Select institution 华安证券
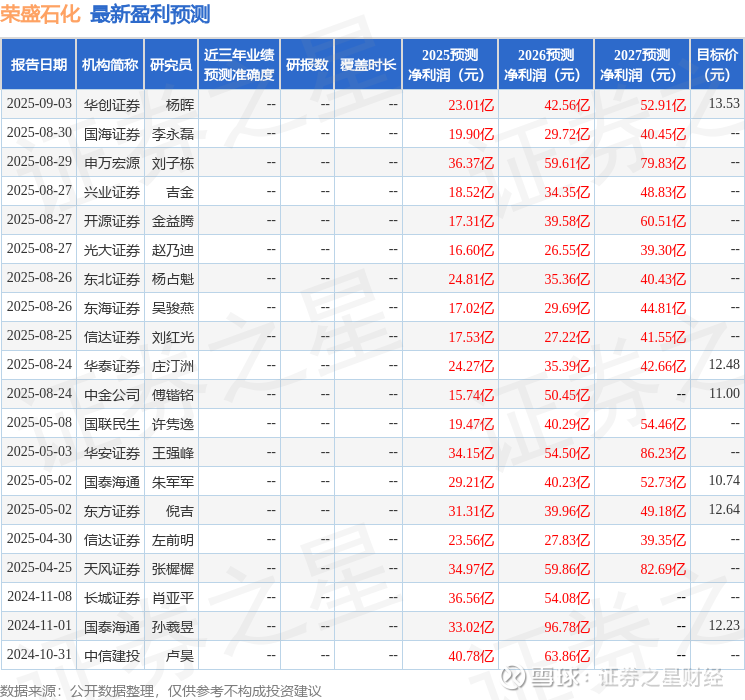Image resolution: width=745 pixels, height=700 pixels. click(x=112, y=453)
